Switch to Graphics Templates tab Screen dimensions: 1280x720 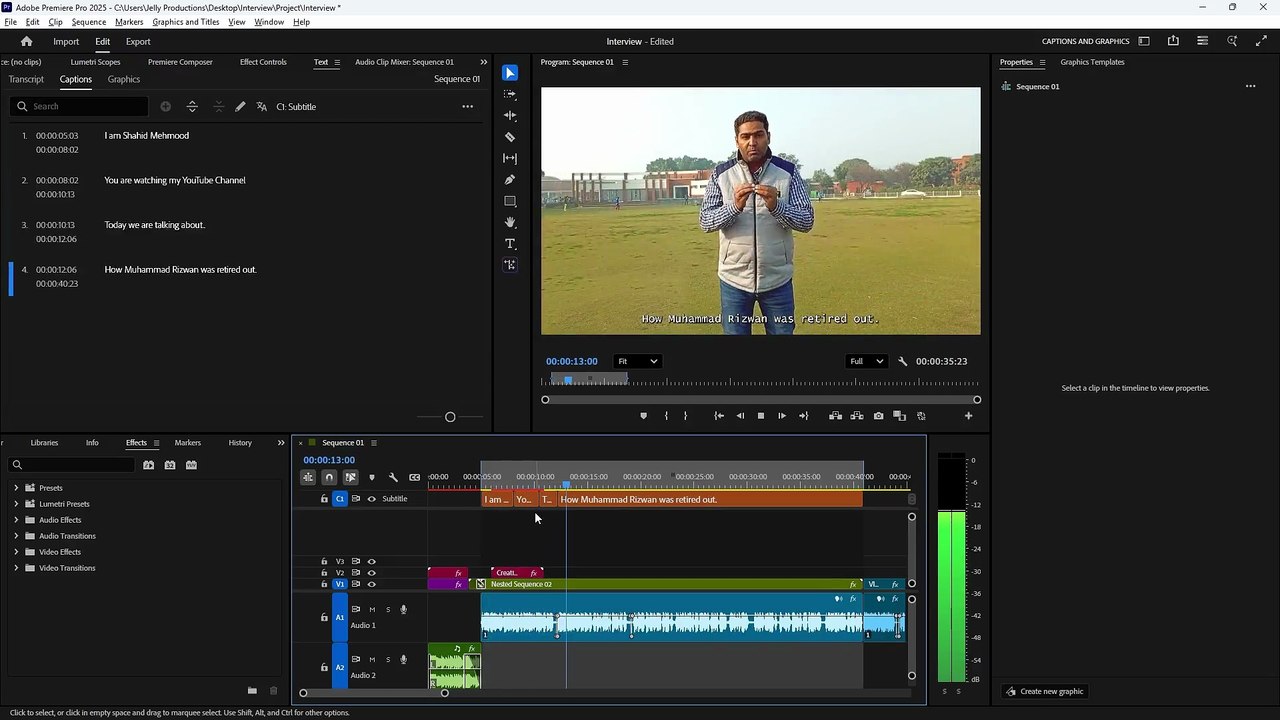click(x=1092, y=62)
